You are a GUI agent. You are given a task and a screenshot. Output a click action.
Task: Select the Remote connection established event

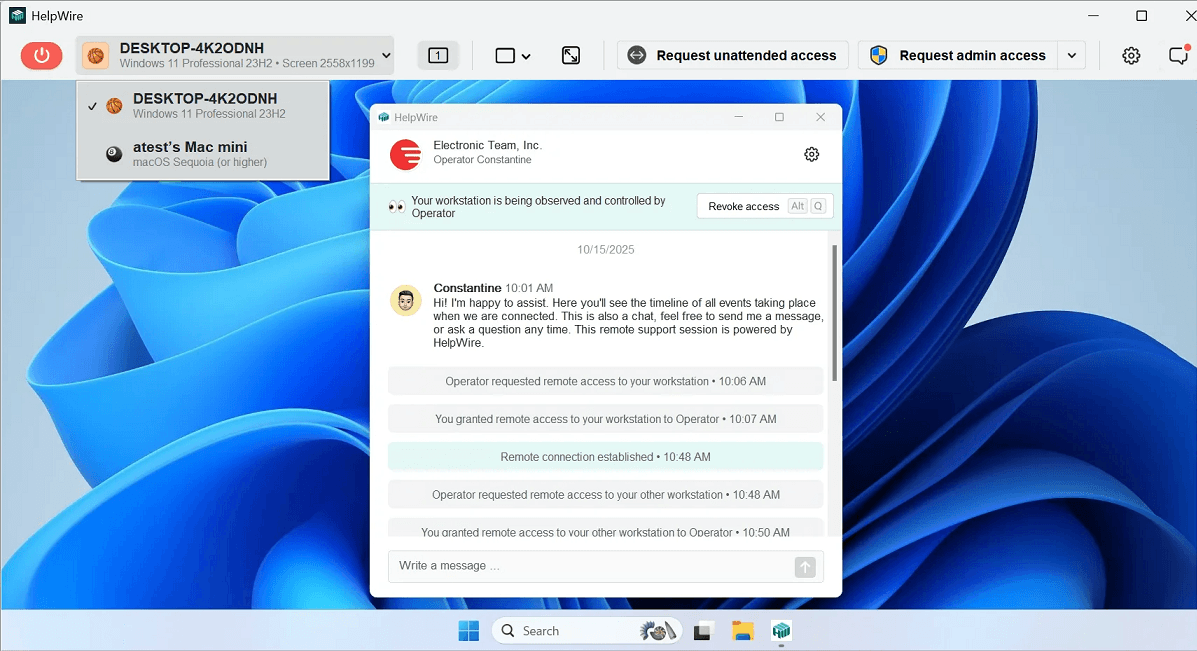coord(605,456)
